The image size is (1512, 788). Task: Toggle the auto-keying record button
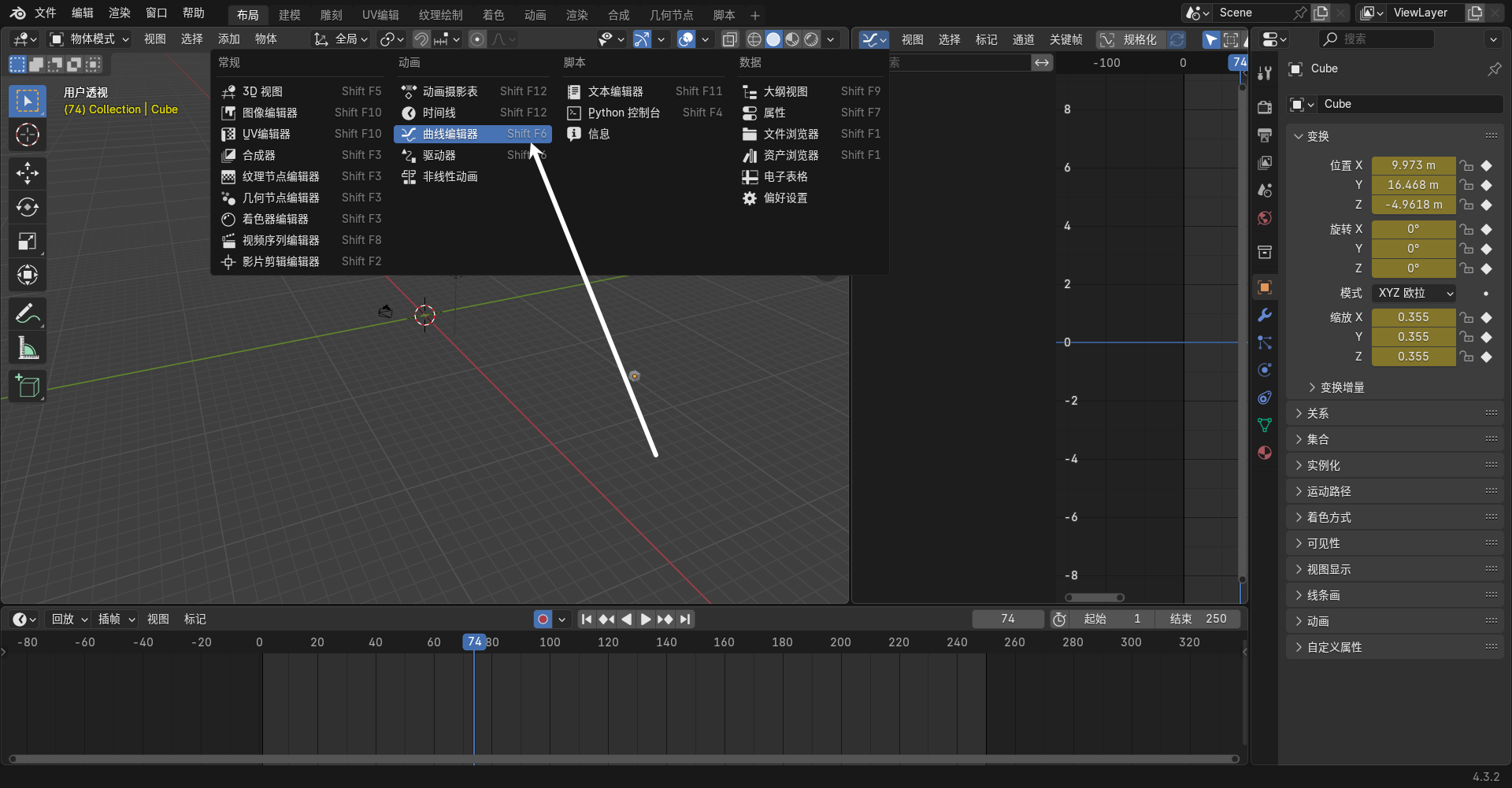pyautogui.click(x=543, y=620)
